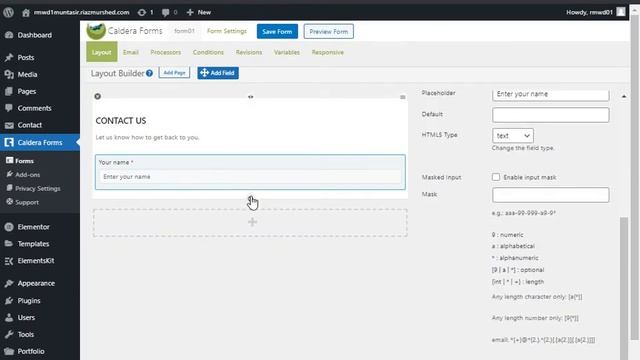Image resolution: width=640 pixels, height=360 pixels.
Task: Click the column split handle icon
Action: coord(251,97)
